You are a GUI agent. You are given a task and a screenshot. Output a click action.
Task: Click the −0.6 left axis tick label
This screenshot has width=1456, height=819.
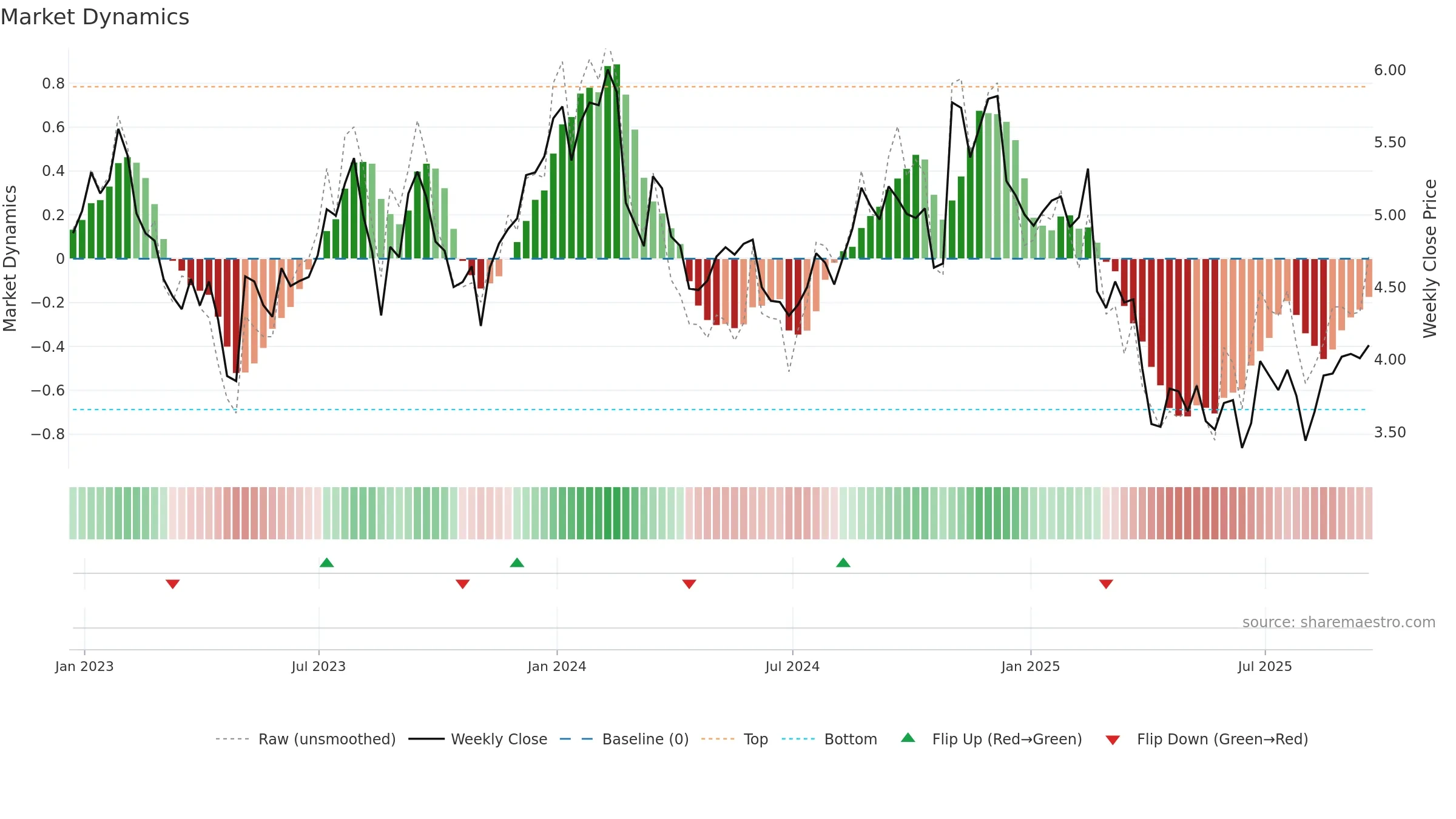coord(48,391)
